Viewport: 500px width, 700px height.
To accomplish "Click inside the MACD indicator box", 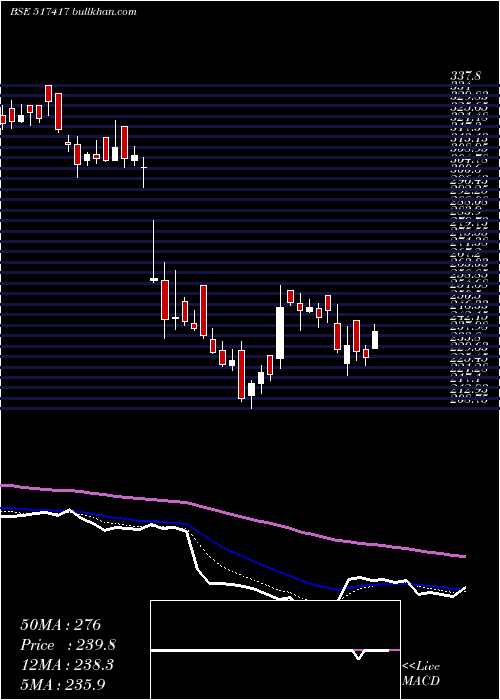I will 275,650.
